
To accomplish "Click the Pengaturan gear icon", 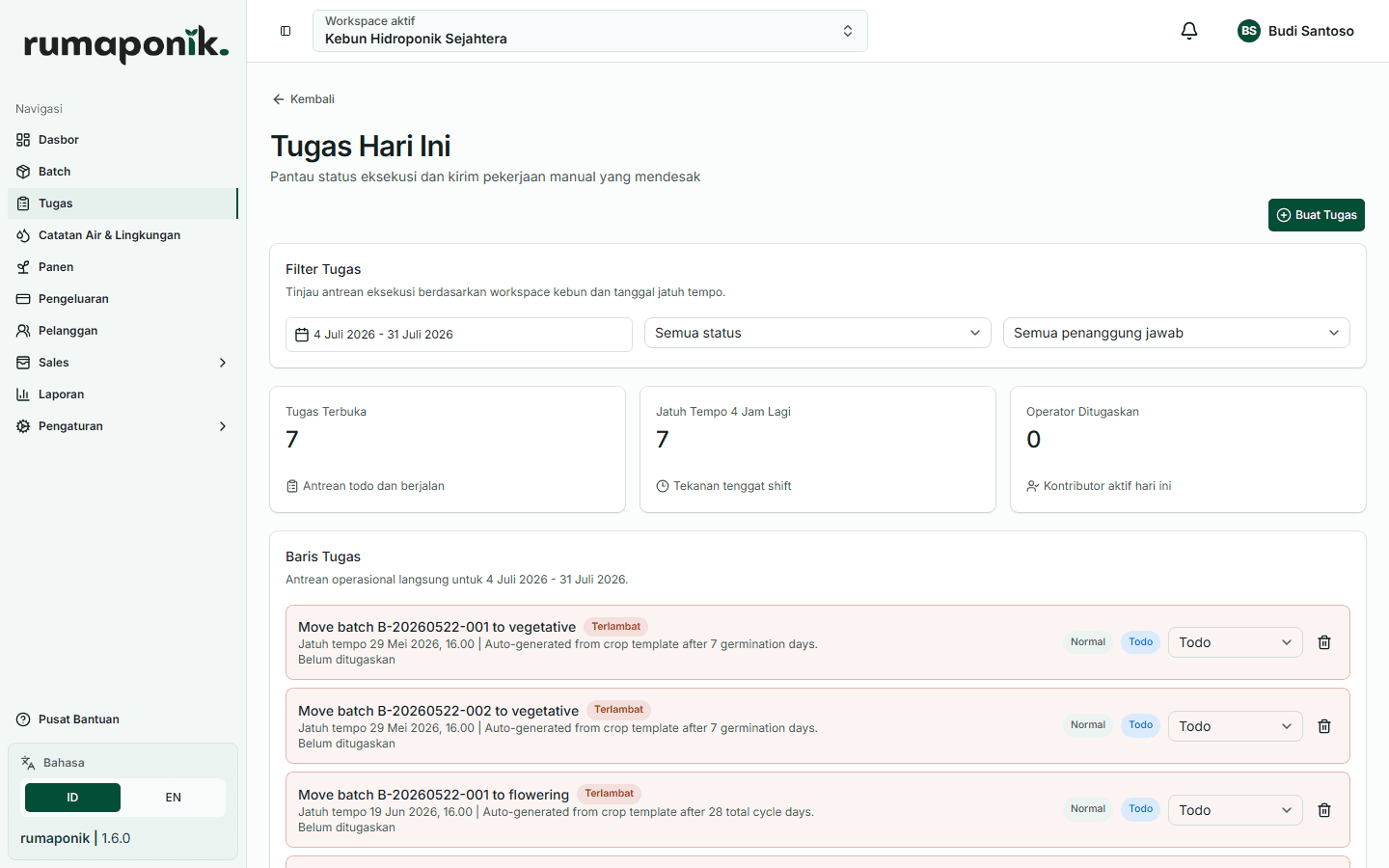I will tap(23, 426).
